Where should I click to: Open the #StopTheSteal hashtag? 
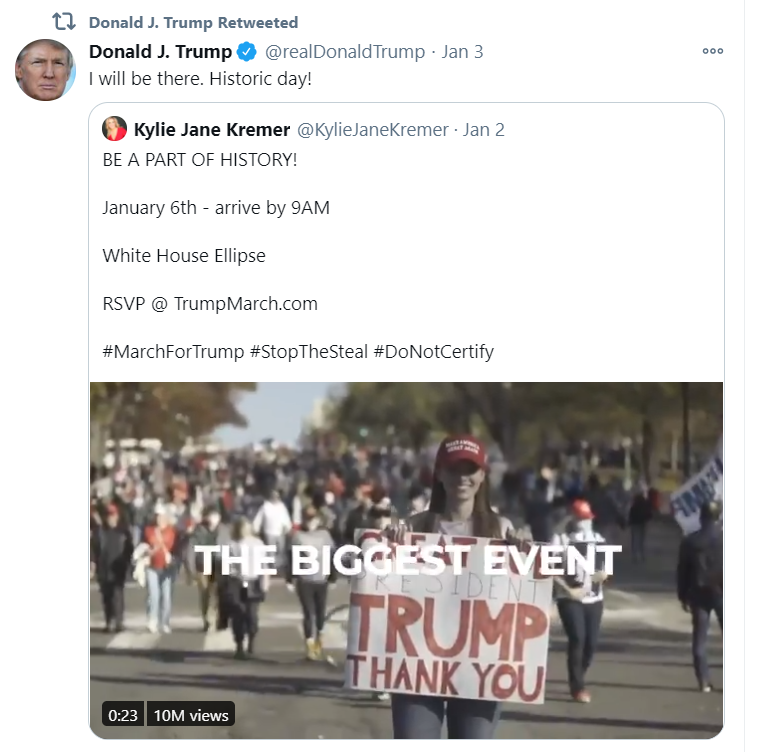point(309,351)
